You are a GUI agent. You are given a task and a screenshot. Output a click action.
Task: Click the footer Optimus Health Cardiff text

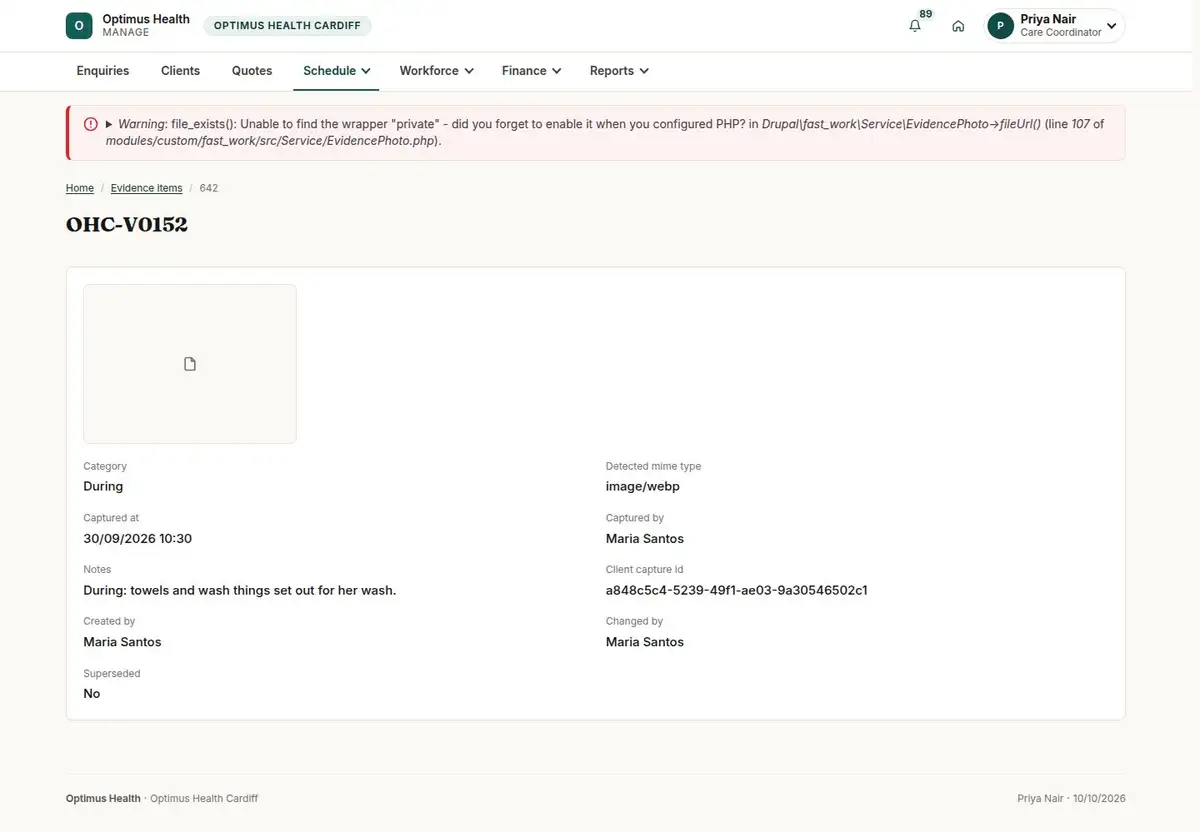tap(204, 799)
